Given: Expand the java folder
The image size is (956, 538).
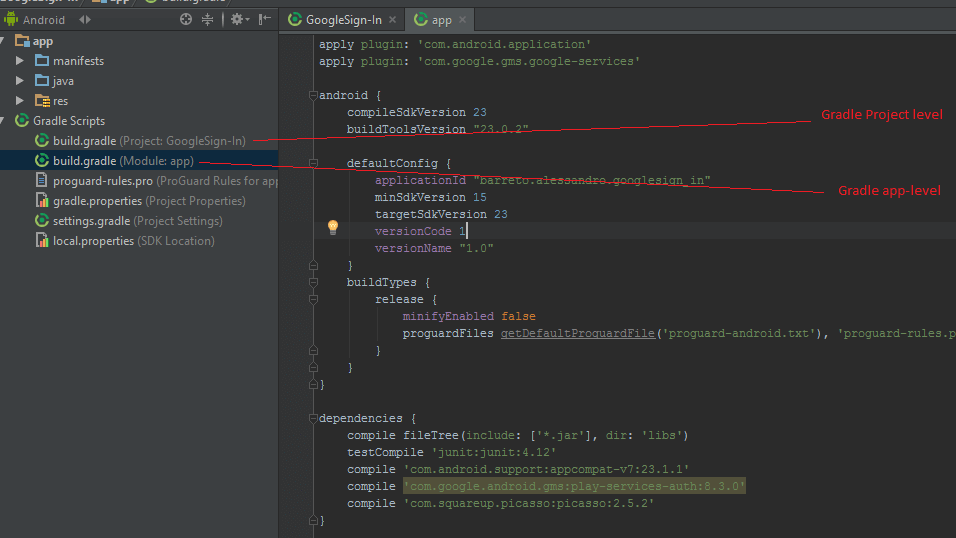Looking at the screenshot, I should (20, 81).
